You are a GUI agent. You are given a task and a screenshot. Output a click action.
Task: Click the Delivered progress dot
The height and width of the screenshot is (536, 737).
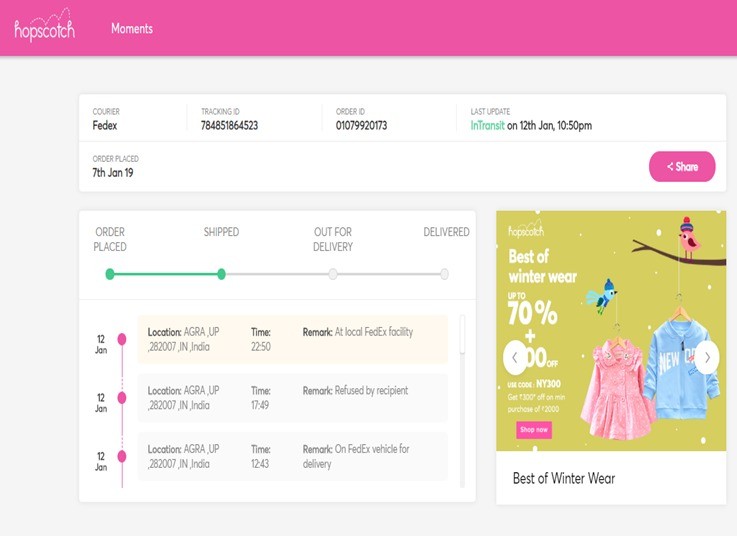tap(444, 274)
